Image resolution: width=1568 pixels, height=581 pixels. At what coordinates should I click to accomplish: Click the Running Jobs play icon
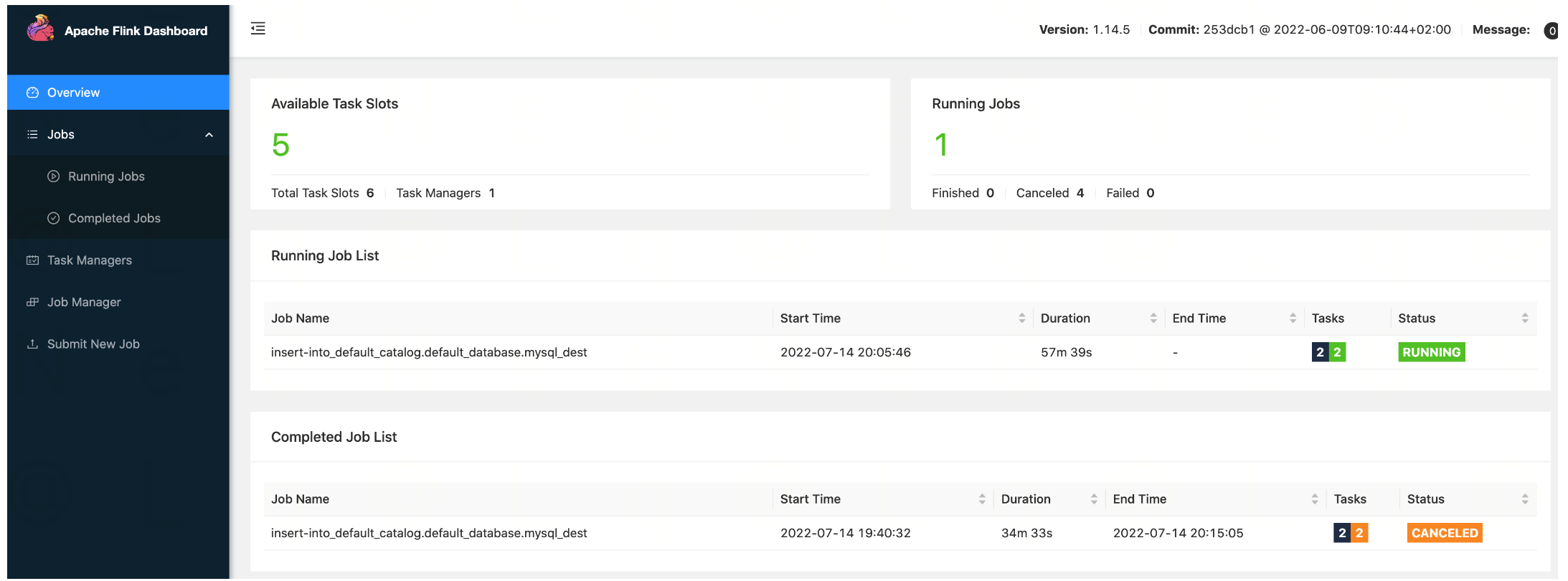pos(54,176)
